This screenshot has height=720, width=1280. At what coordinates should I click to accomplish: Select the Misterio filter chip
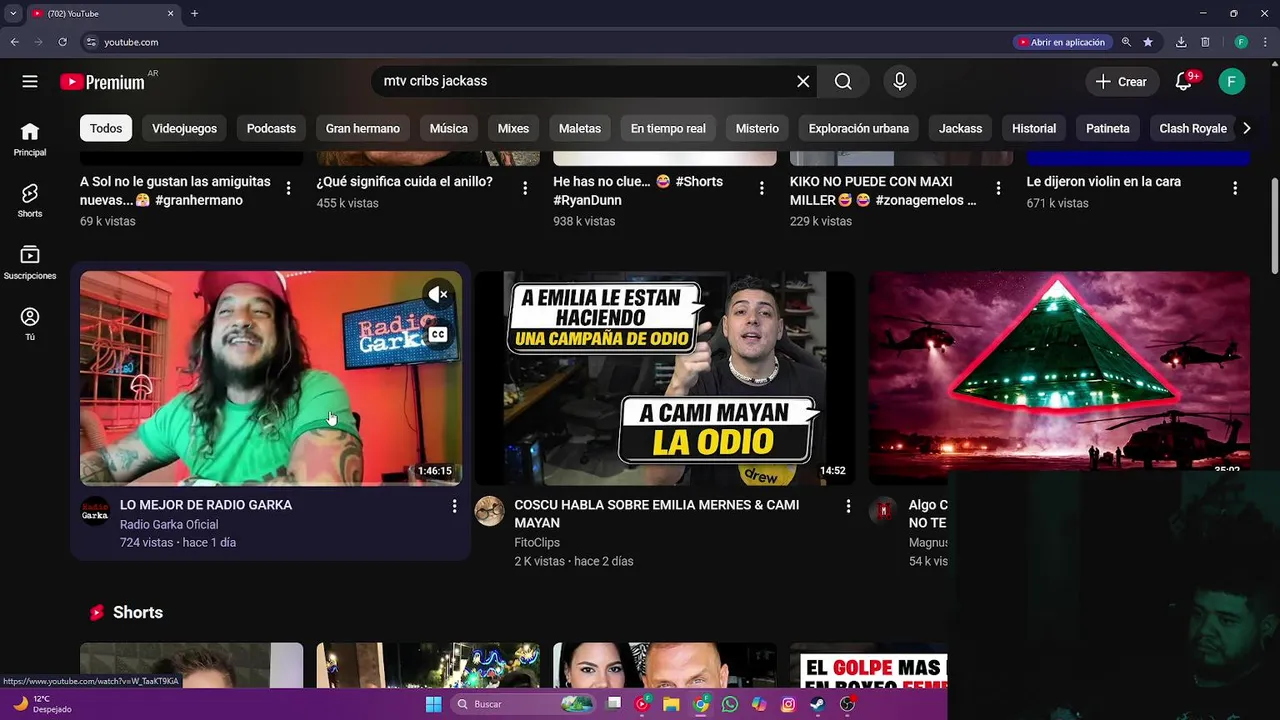click(x=757, y=128)
